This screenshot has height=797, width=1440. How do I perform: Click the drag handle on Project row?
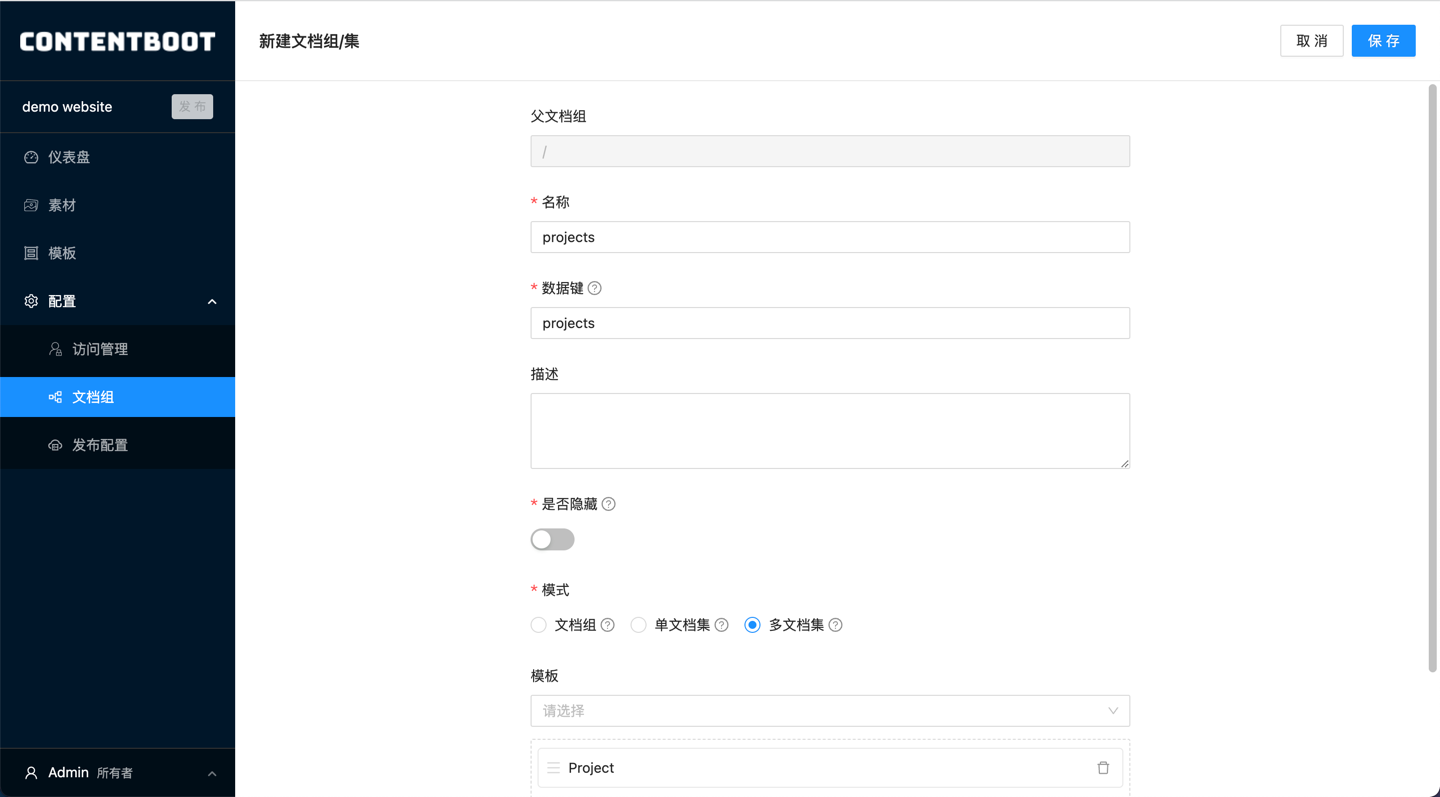click(553, 768)
